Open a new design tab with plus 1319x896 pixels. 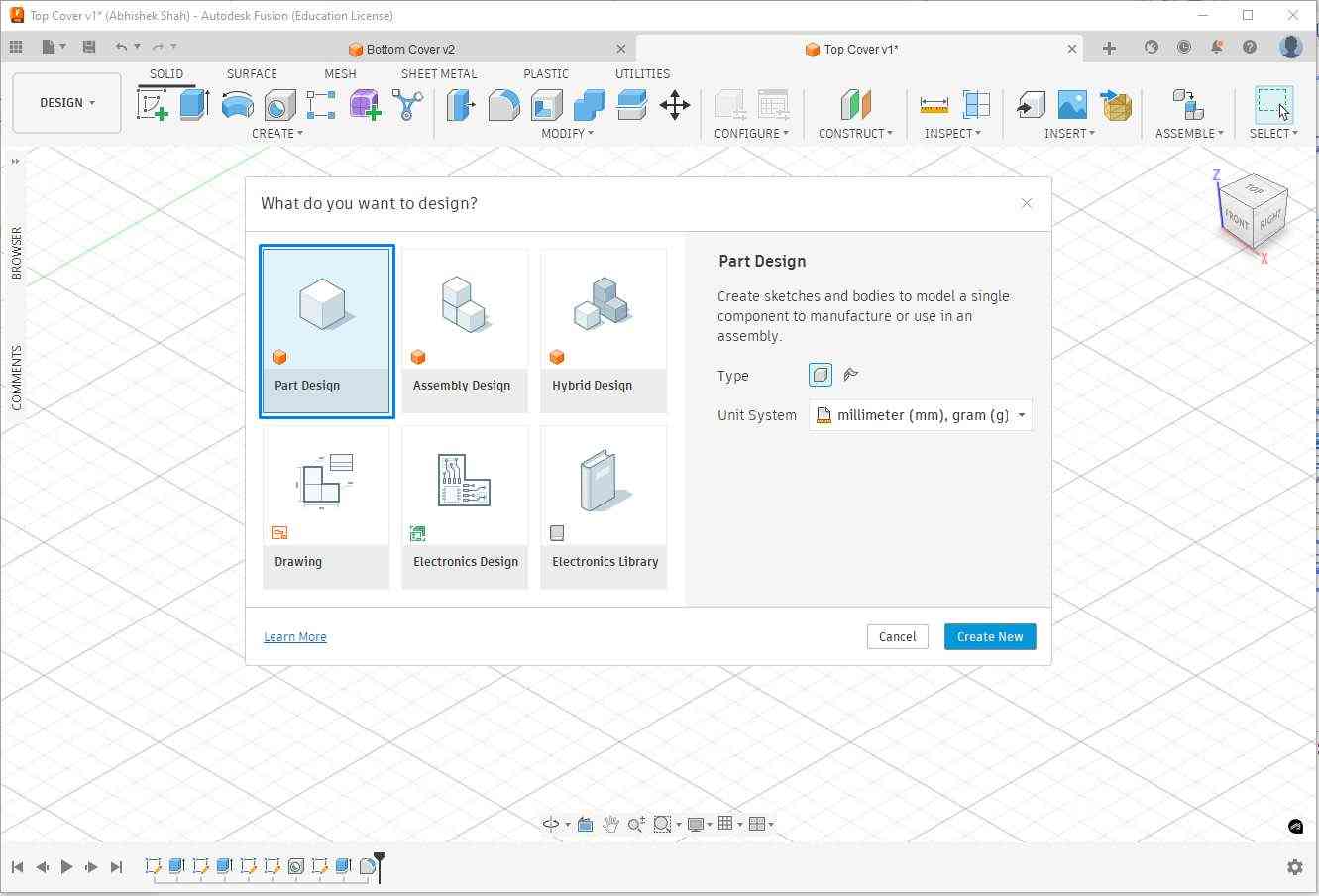pos(1109,48)
